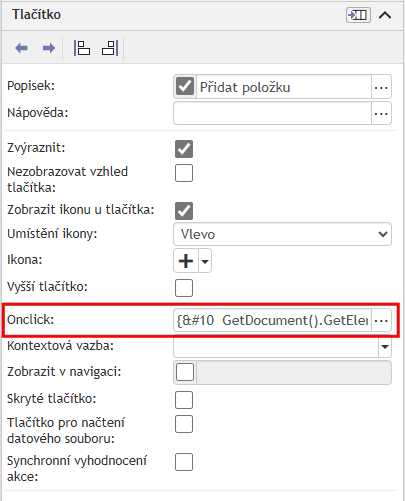Click the blue right arrow icon
405x501 pixels.
click(49, 48)
